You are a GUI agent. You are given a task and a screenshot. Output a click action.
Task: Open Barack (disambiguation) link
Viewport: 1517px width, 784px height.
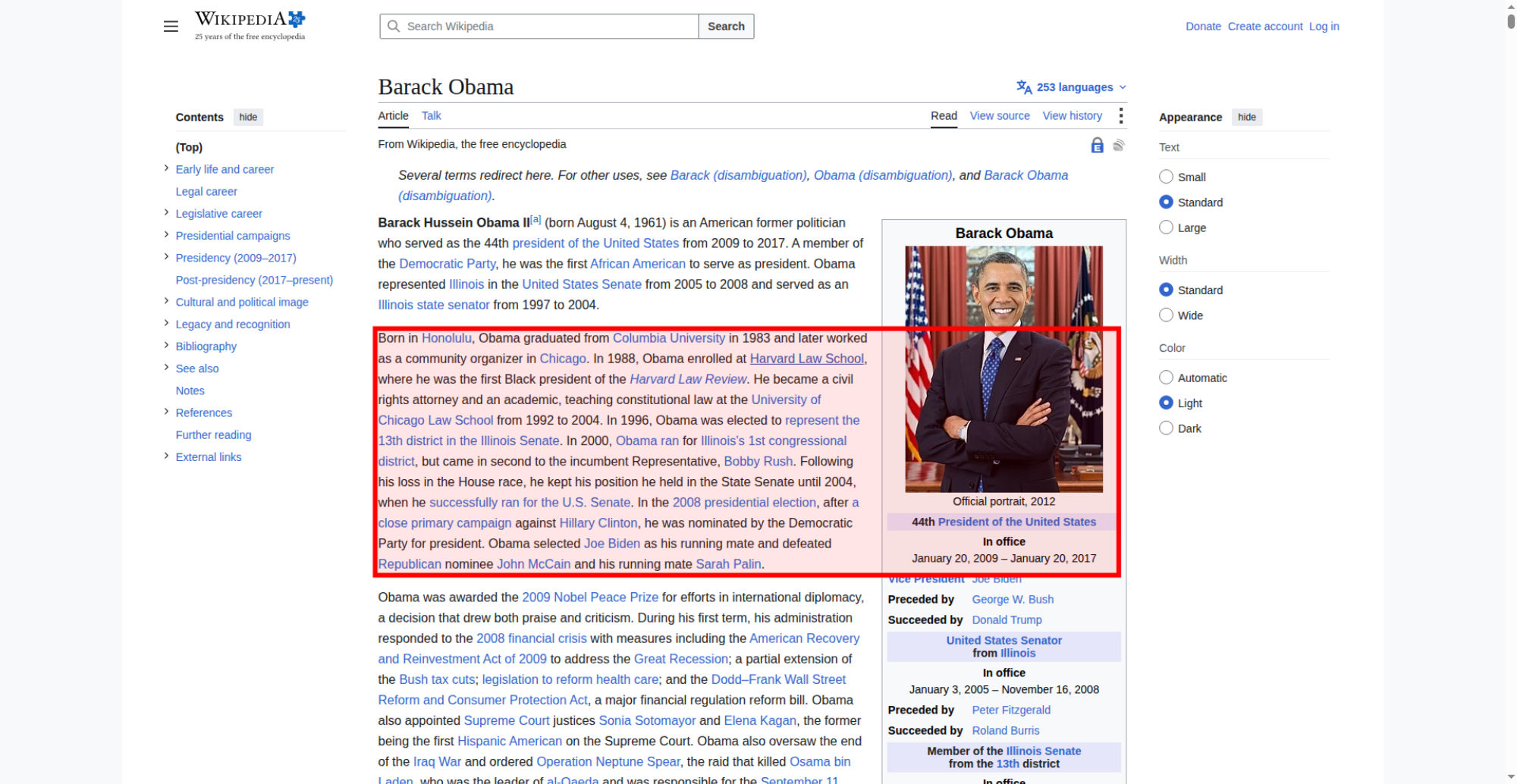[x=738, y=175]
